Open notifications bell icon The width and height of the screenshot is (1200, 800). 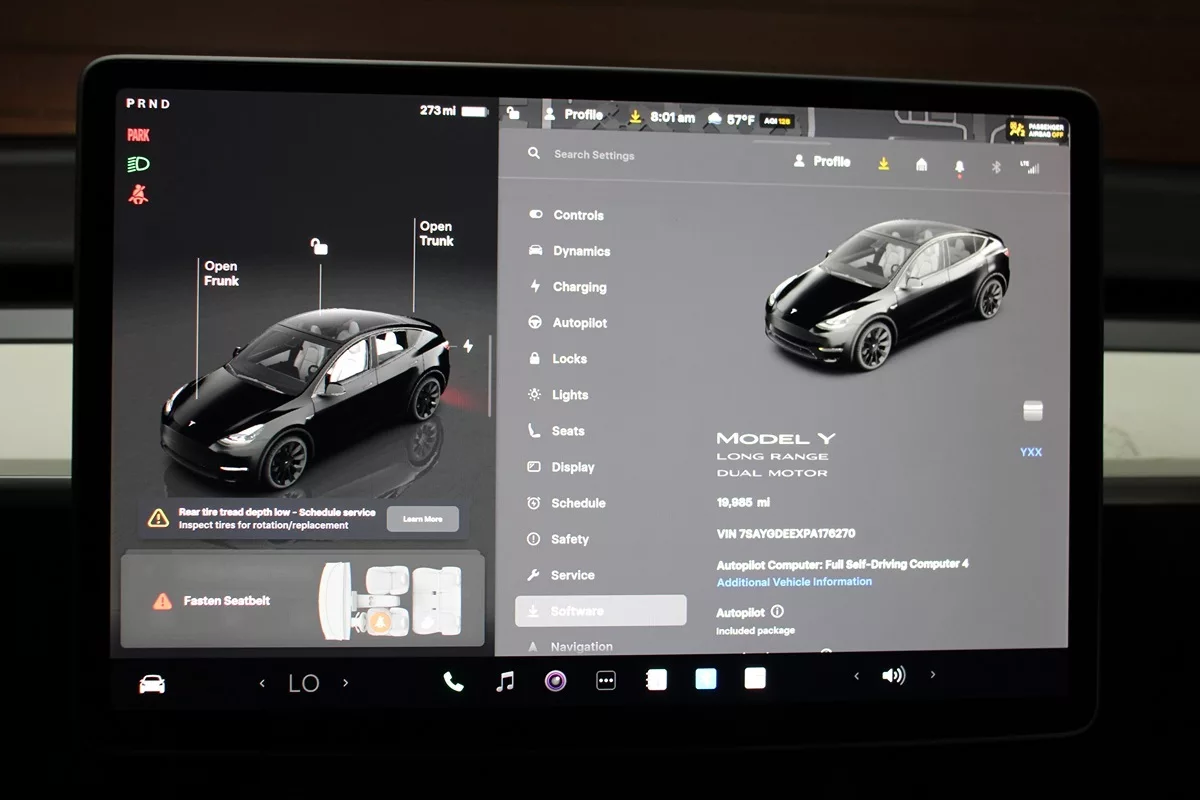pyautogui.click(x=960, y=166)
